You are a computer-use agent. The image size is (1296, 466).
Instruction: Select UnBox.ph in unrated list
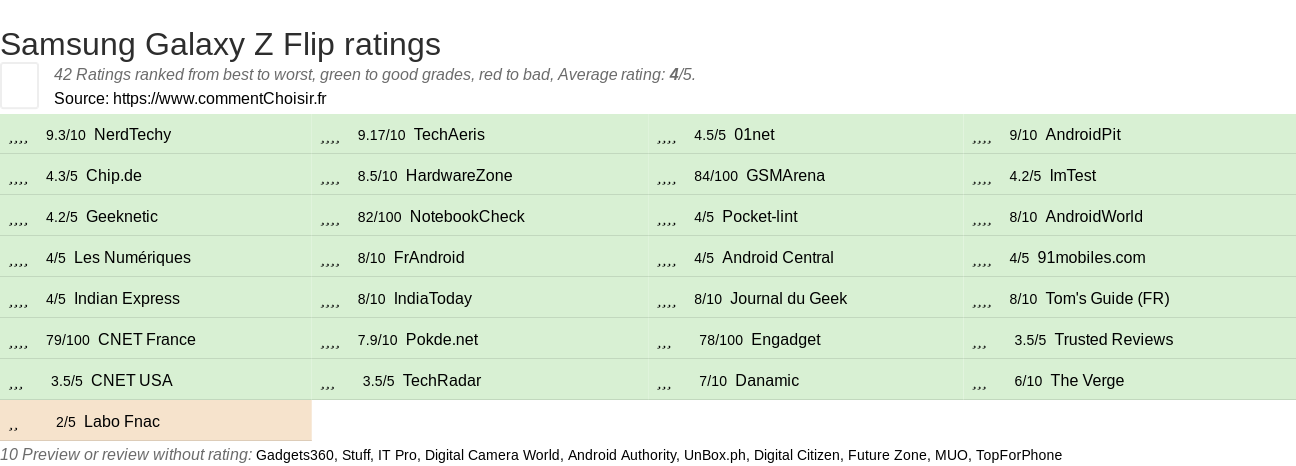coord(715,455)
